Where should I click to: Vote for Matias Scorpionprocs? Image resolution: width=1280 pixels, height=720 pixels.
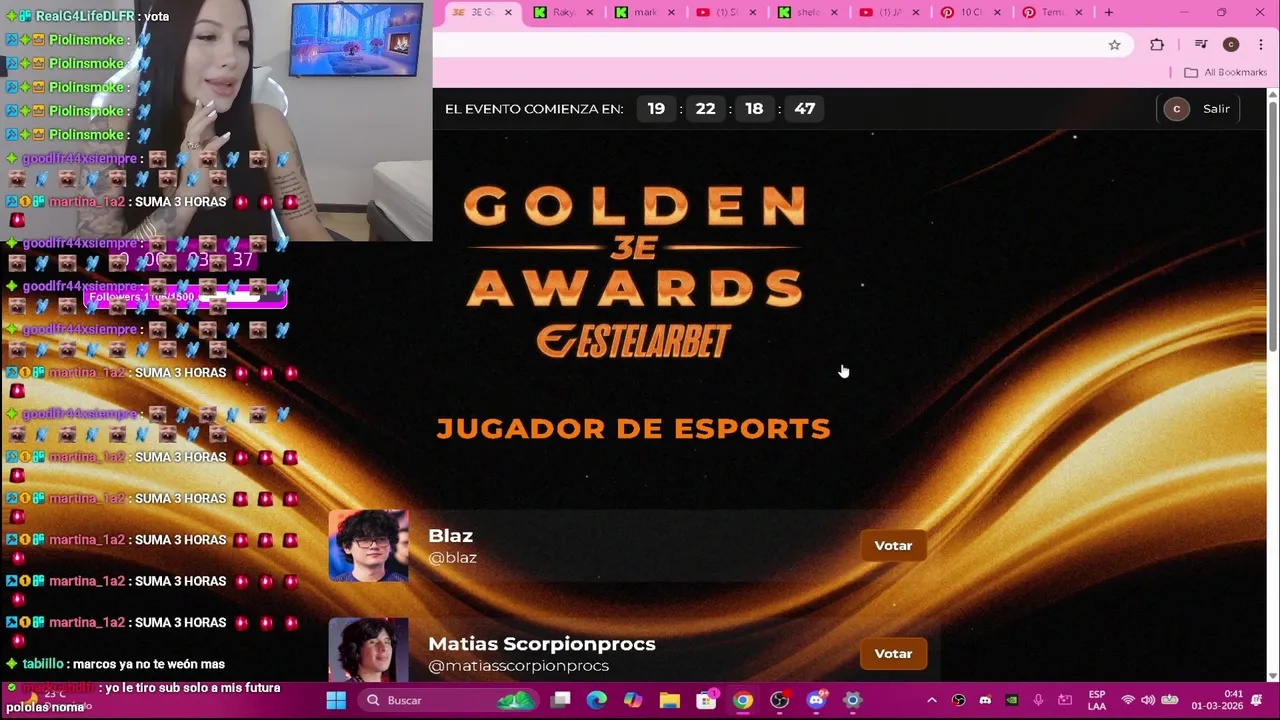[893, 653]
